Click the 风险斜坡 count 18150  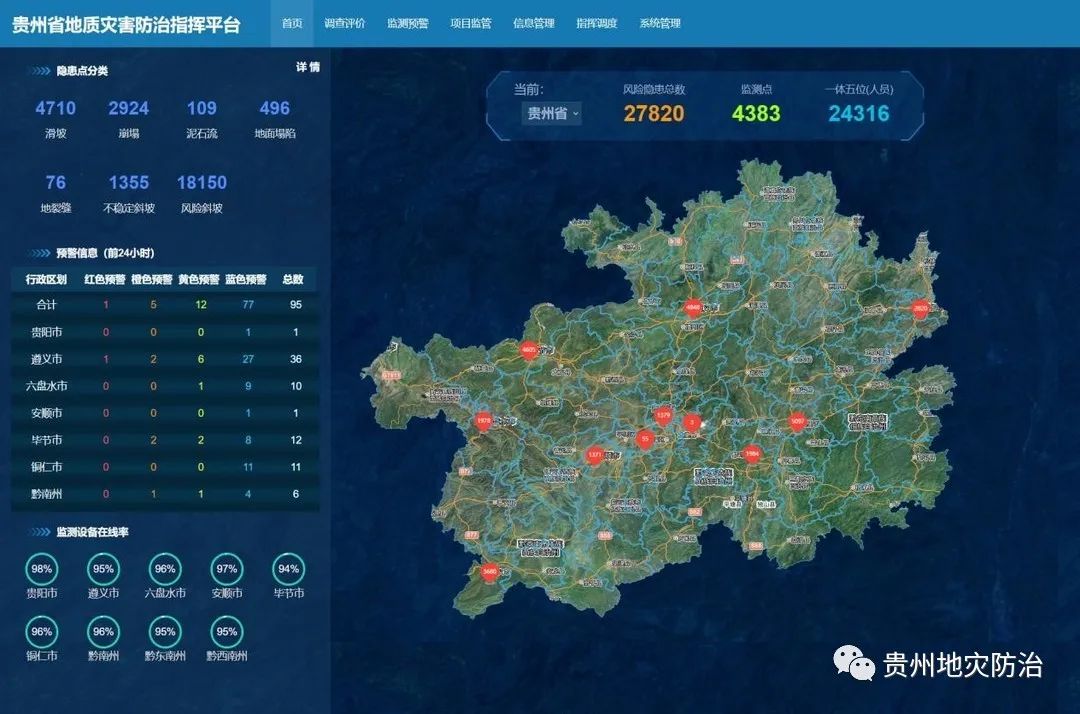coord(202,183)
